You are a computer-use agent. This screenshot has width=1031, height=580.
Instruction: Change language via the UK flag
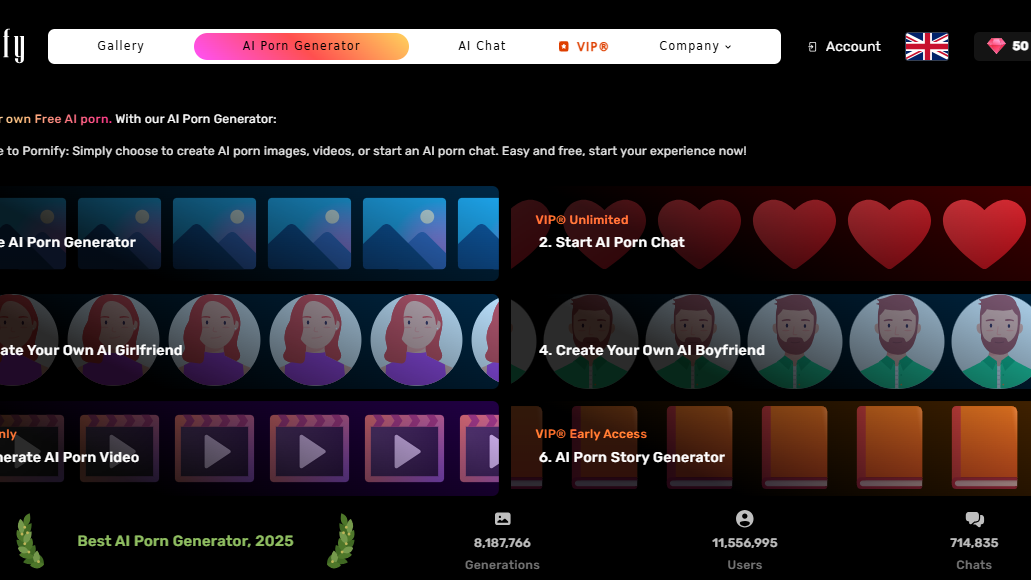coord(926,47)
